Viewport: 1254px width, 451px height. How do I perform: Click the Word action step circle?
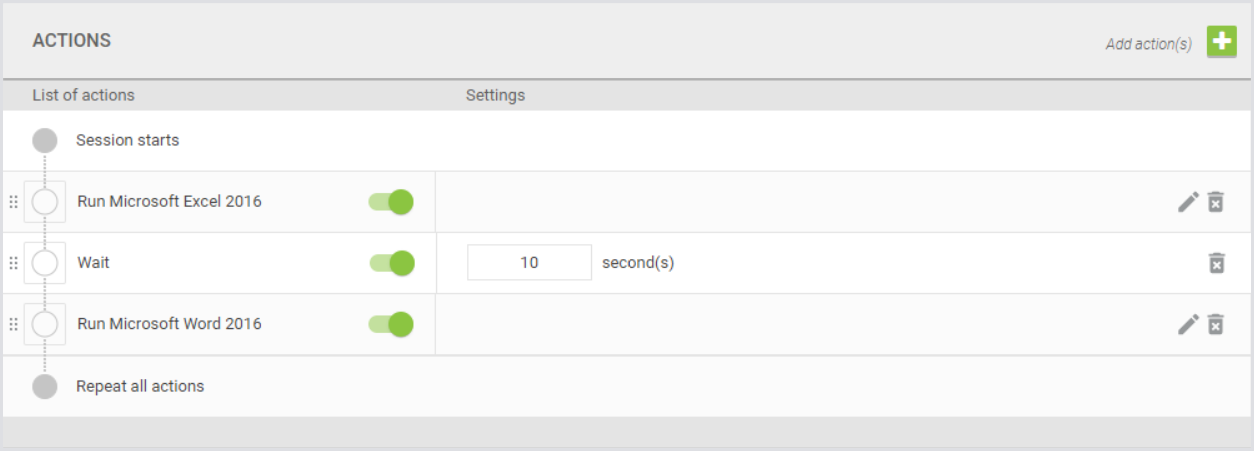click(45, 324)
